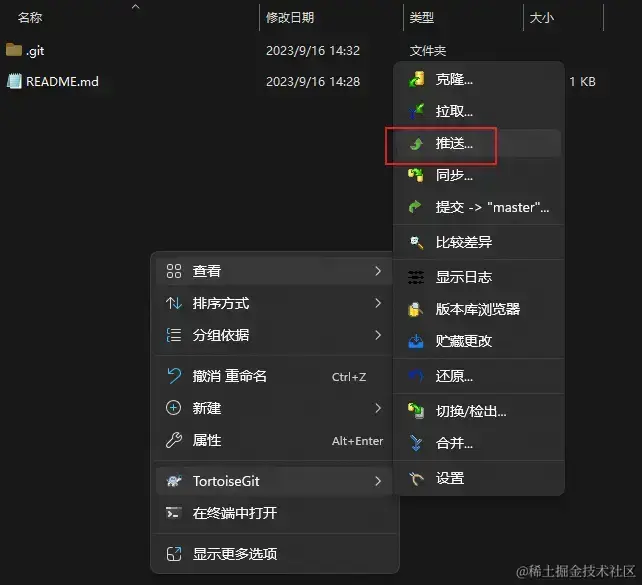Click the green Push (推送) arrow icon
642x585 pixels.
416,144
